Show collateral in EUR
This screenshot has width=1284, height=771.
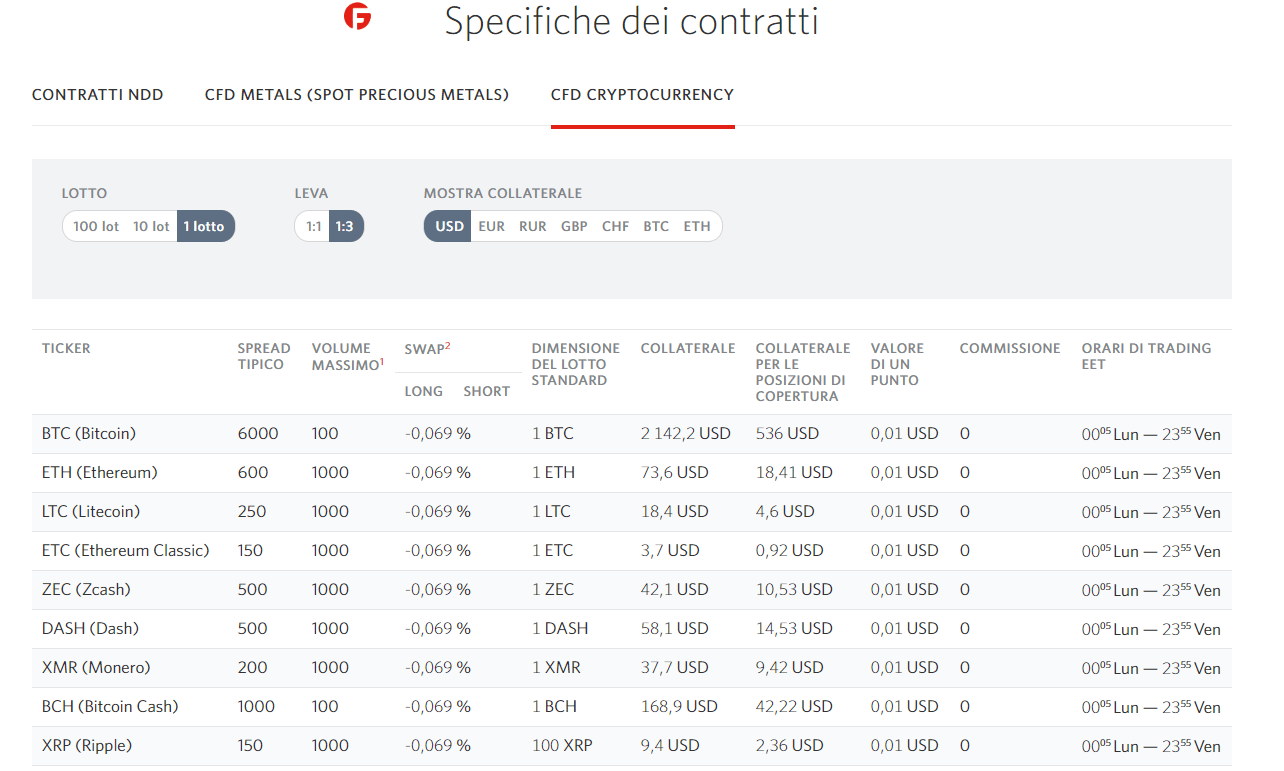492,226
